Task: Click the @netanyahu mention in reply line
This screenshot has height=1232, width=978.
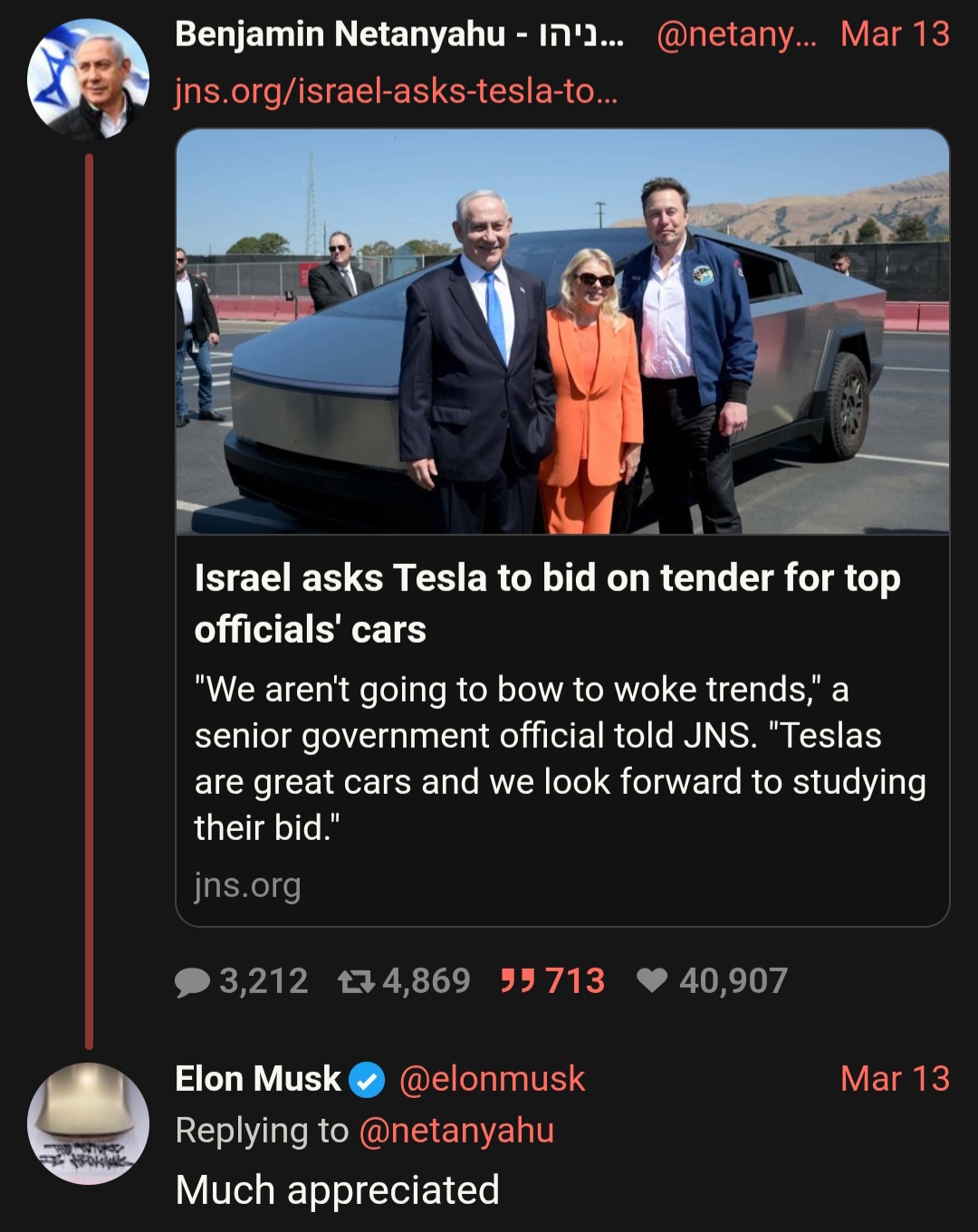Action: click(456, 1131)
